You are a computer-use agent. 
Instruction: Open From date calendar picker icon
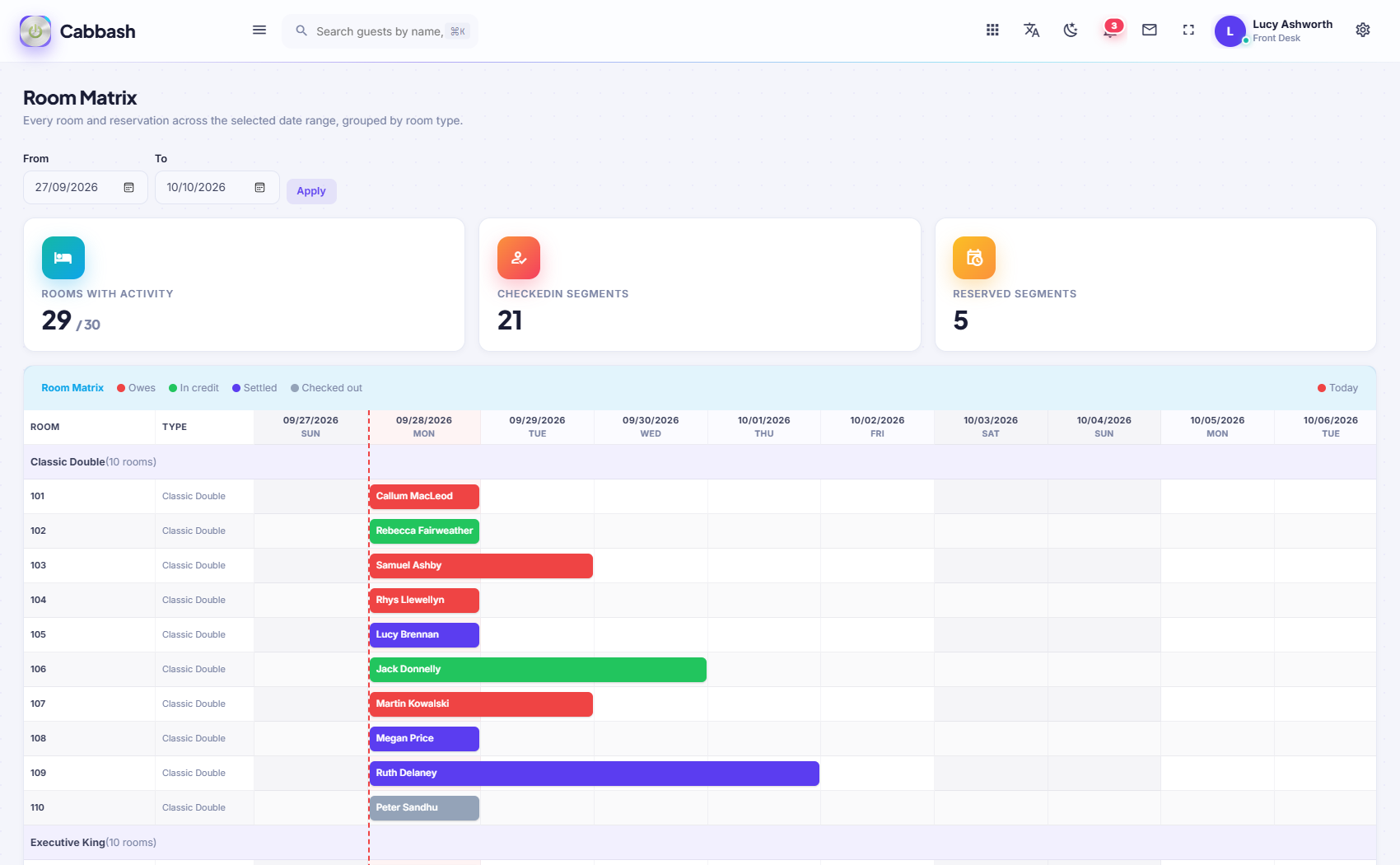[x=128, y=188]
